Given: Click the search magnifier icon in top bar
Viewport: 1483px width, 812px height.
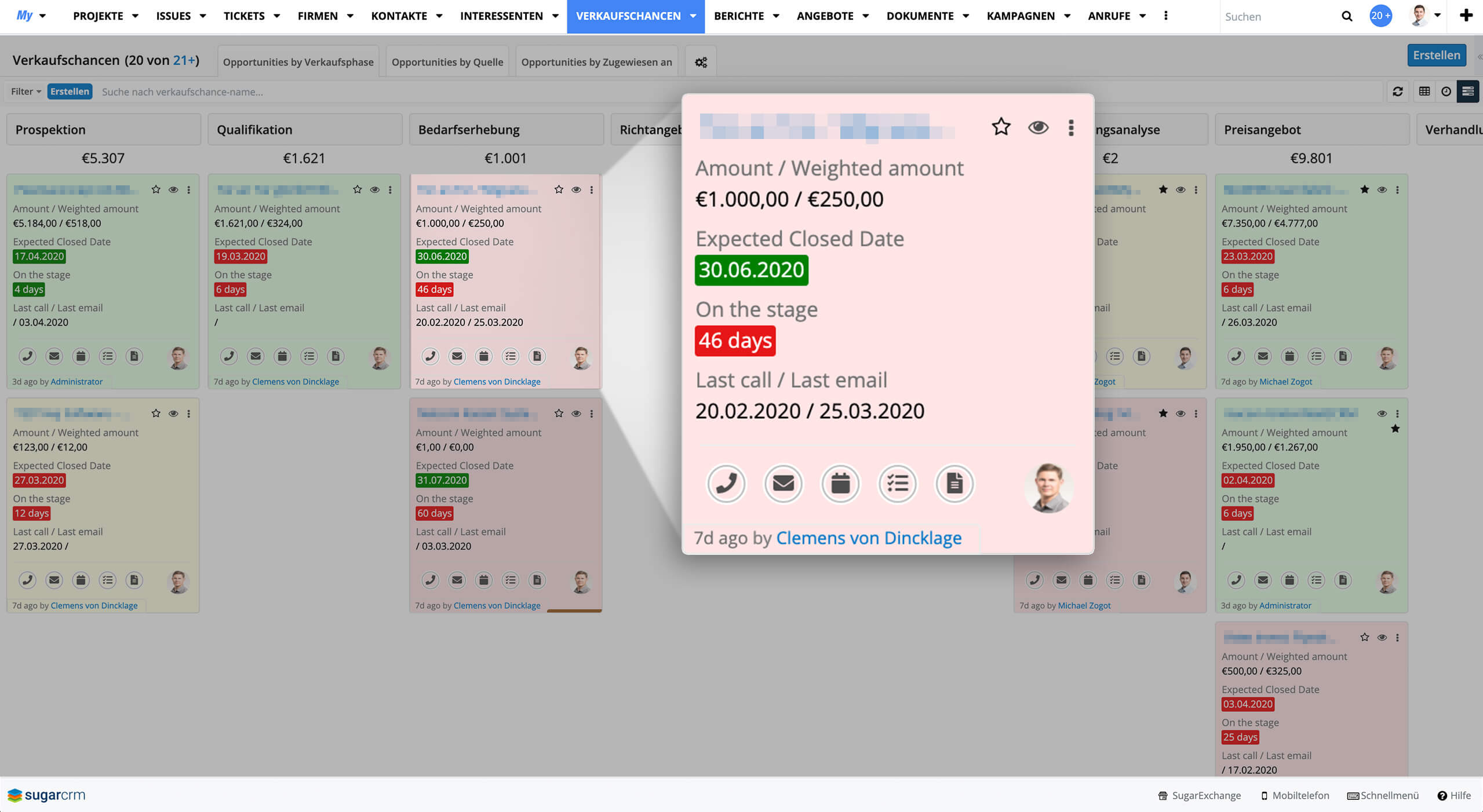Looking at the screenshot, I should (x=1347, y=16).
